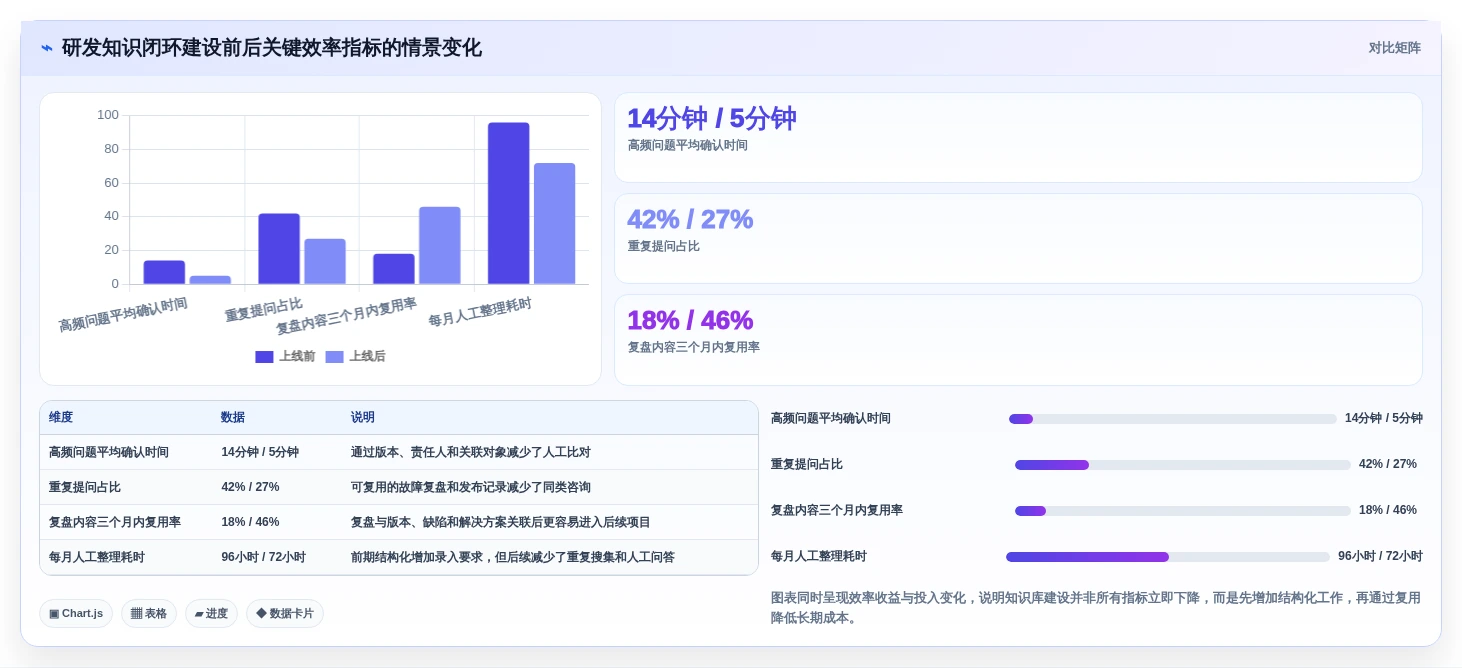This screenshot has width=1462, height=668.
Task: Click the summary paragraph starting 图表同时呈现效率收益
Action: [1096, 608]
